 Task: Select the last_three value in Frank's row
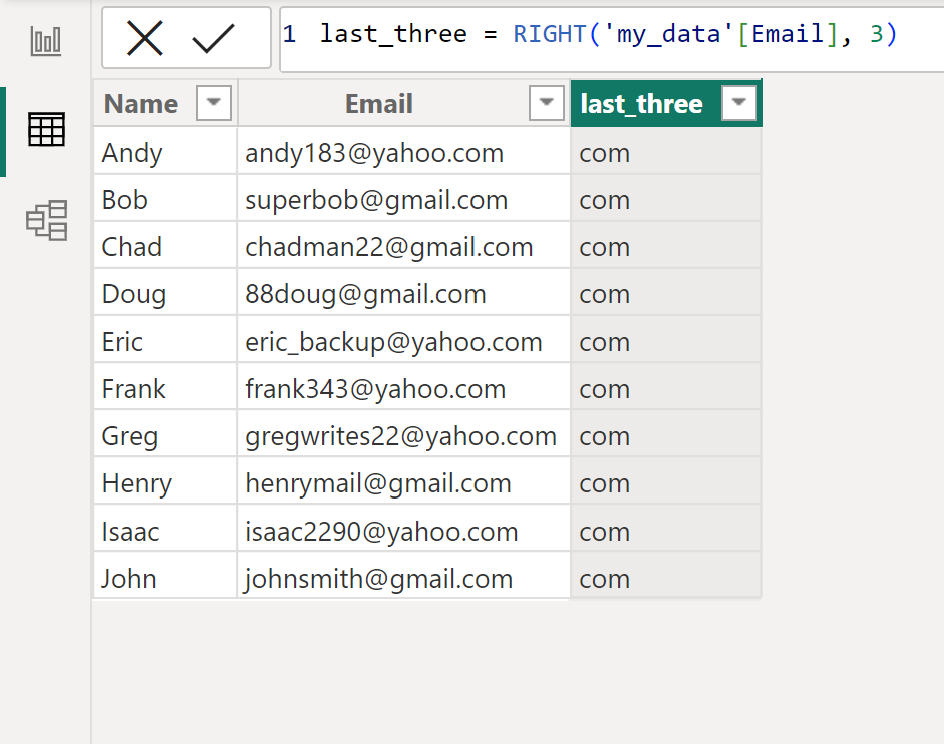pyautogui.click(x=605, y=389)
